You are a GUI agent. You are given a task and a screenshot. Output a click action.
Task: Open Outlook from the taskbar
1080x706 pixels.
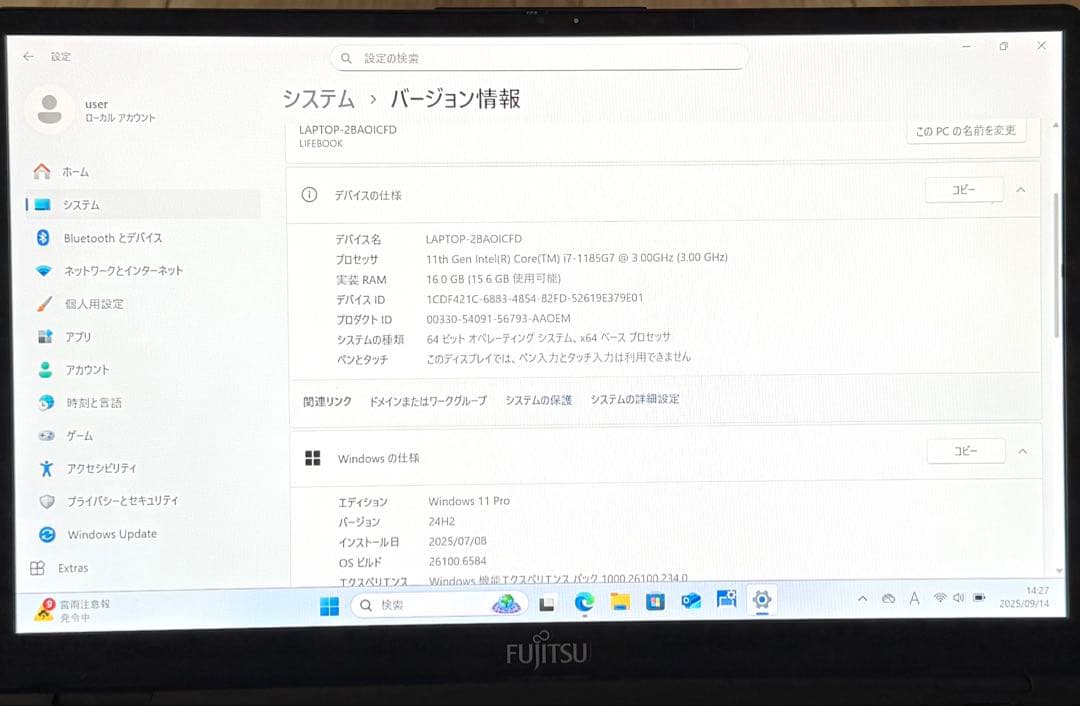(x=691, y=601)
